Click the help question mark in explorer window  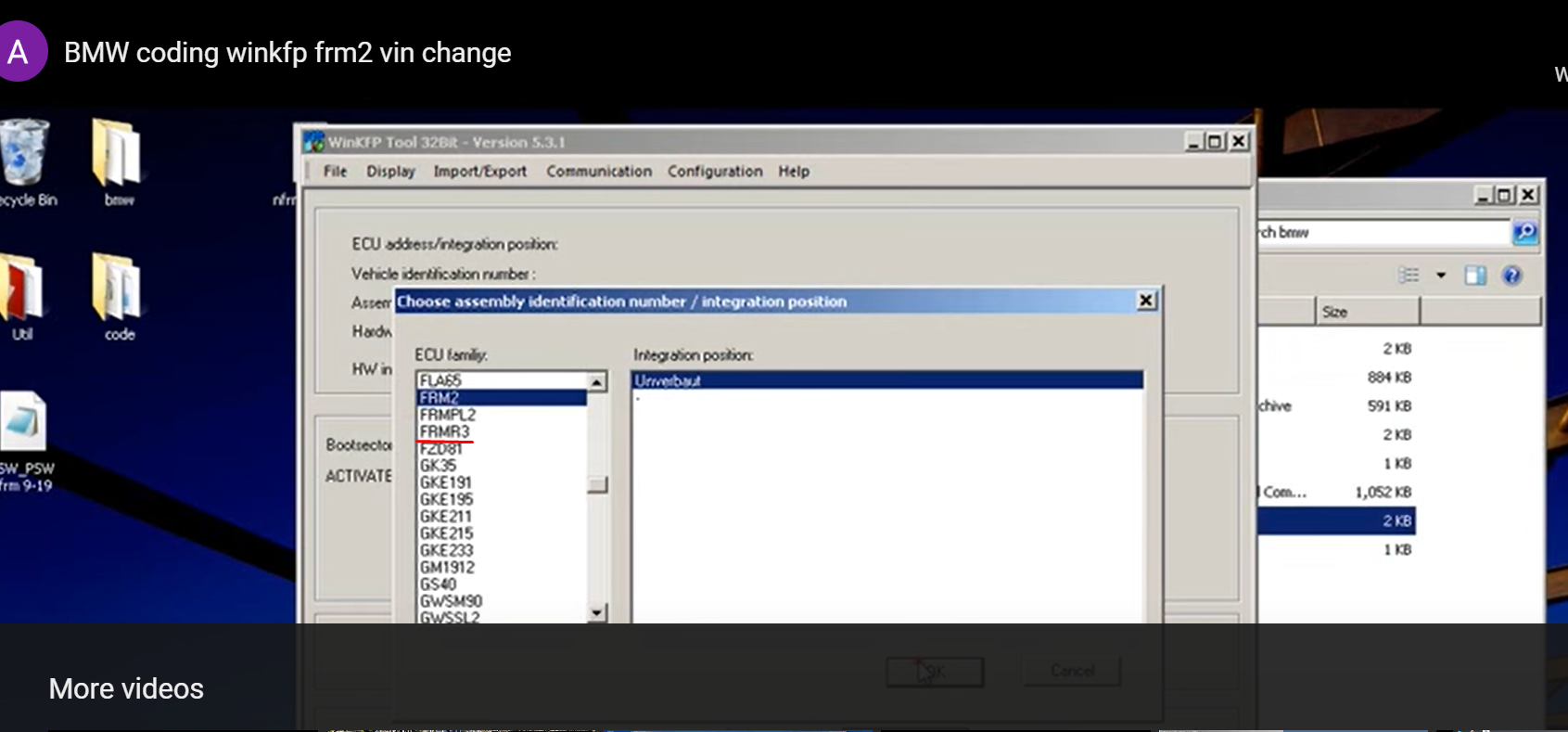[1511, 276]
